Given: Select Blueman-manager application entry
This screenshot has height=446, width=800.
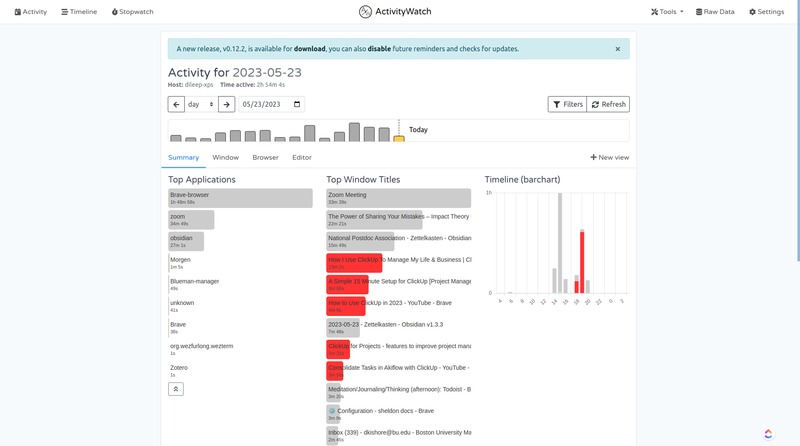Looking at the screenshot, I should point(194,284).
